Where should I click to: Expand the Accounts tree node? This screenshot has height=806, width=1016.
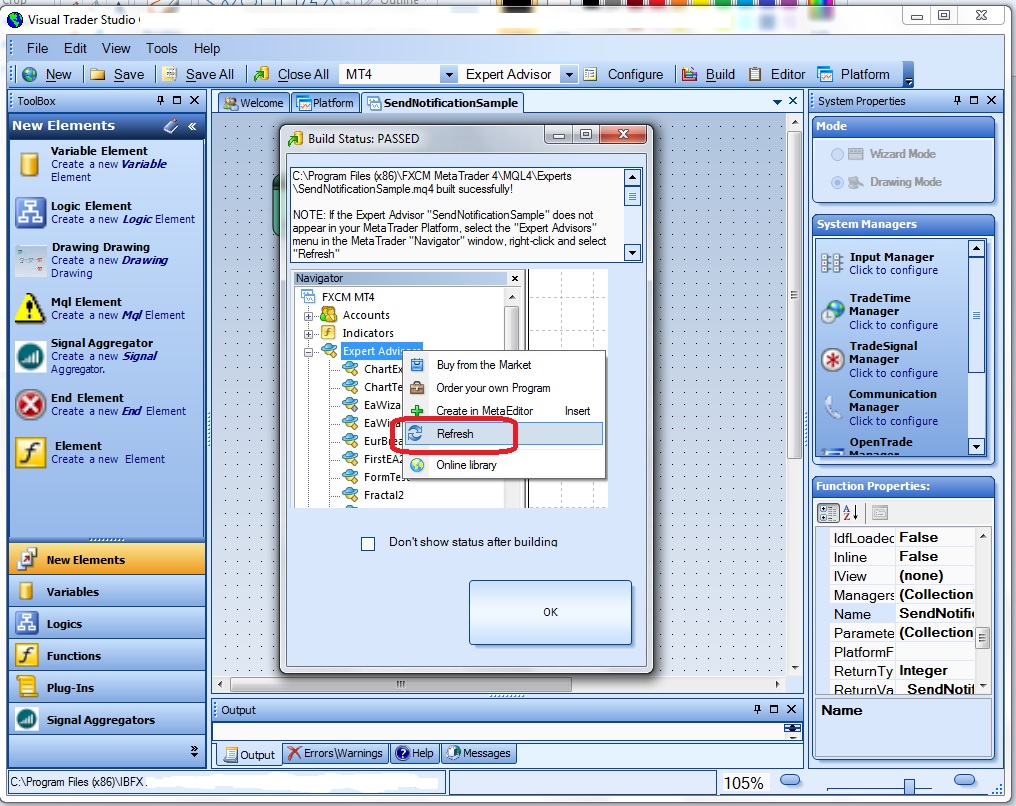309,315
